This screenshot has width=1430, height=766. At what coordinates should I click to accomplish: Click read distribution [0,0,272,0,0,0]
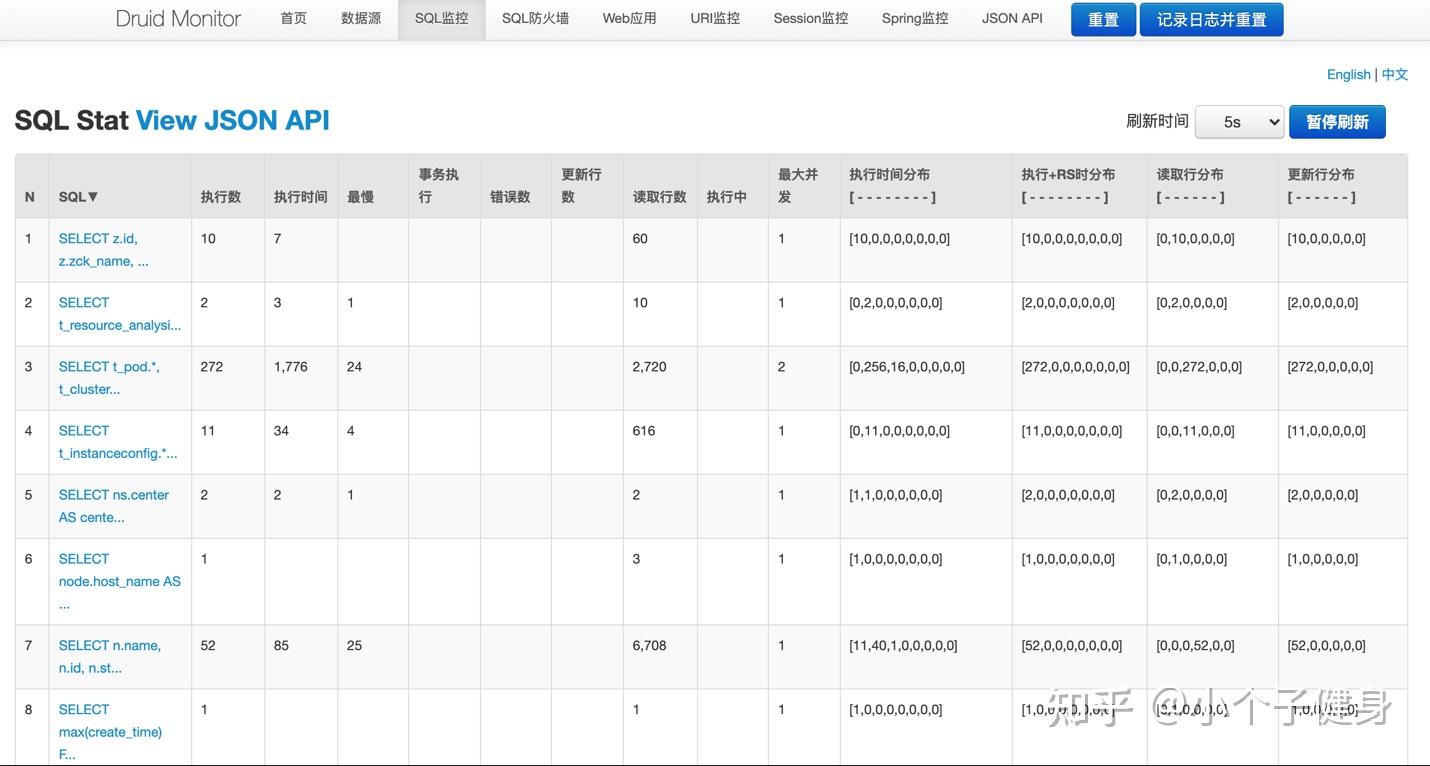pos(1199,367)
